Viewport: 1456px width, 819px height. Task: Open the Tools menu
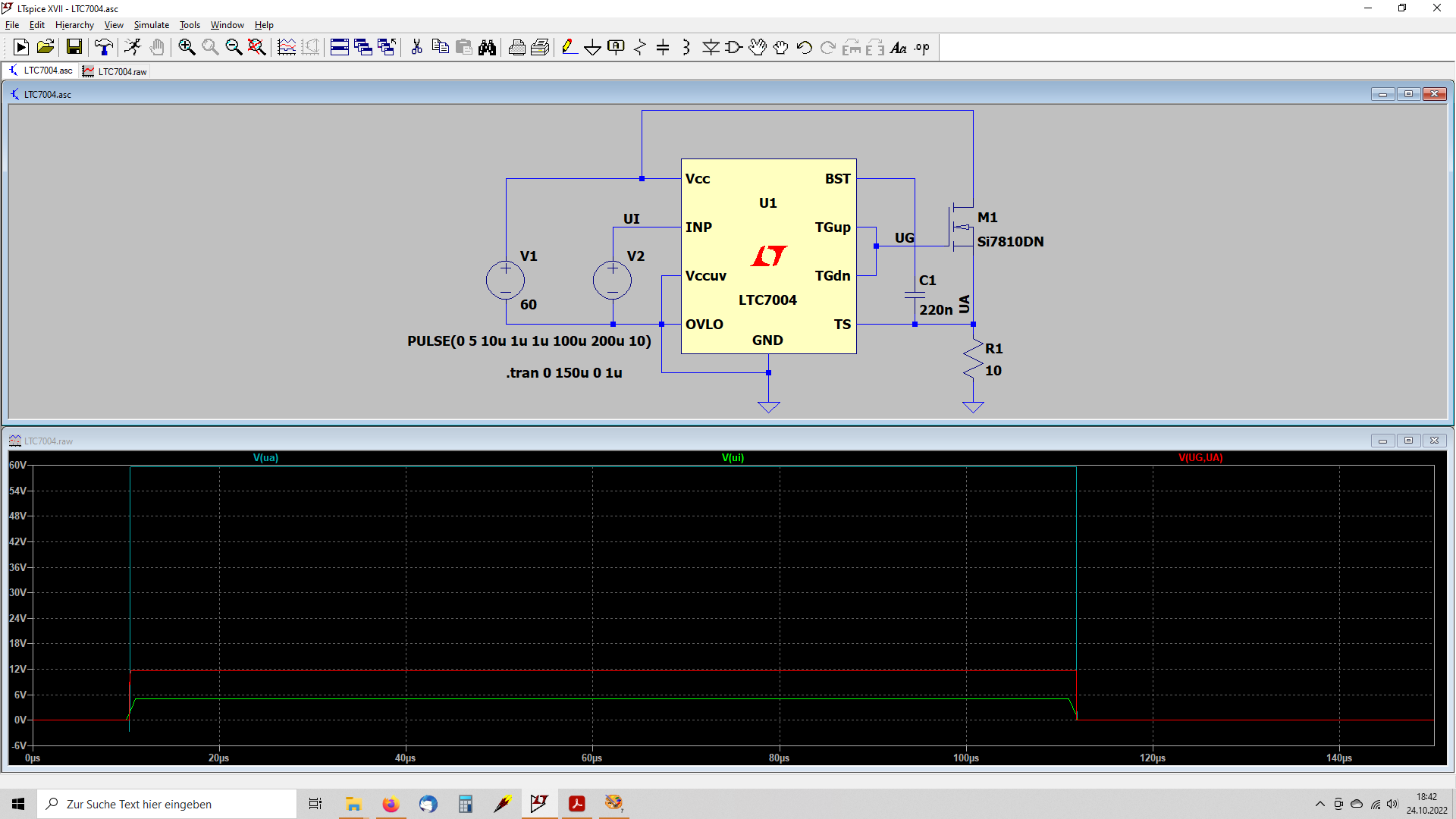[190, 25]
